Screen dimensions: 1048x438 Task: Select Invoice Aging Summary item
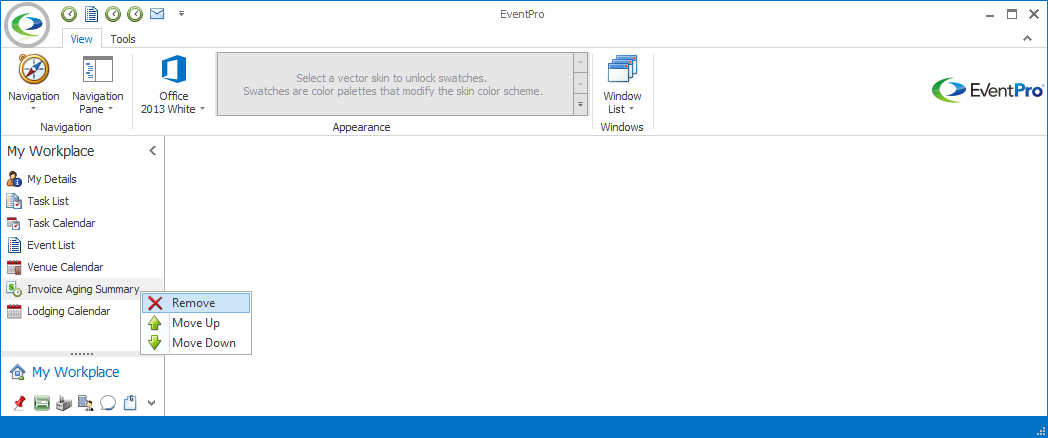tap(82, 289)
